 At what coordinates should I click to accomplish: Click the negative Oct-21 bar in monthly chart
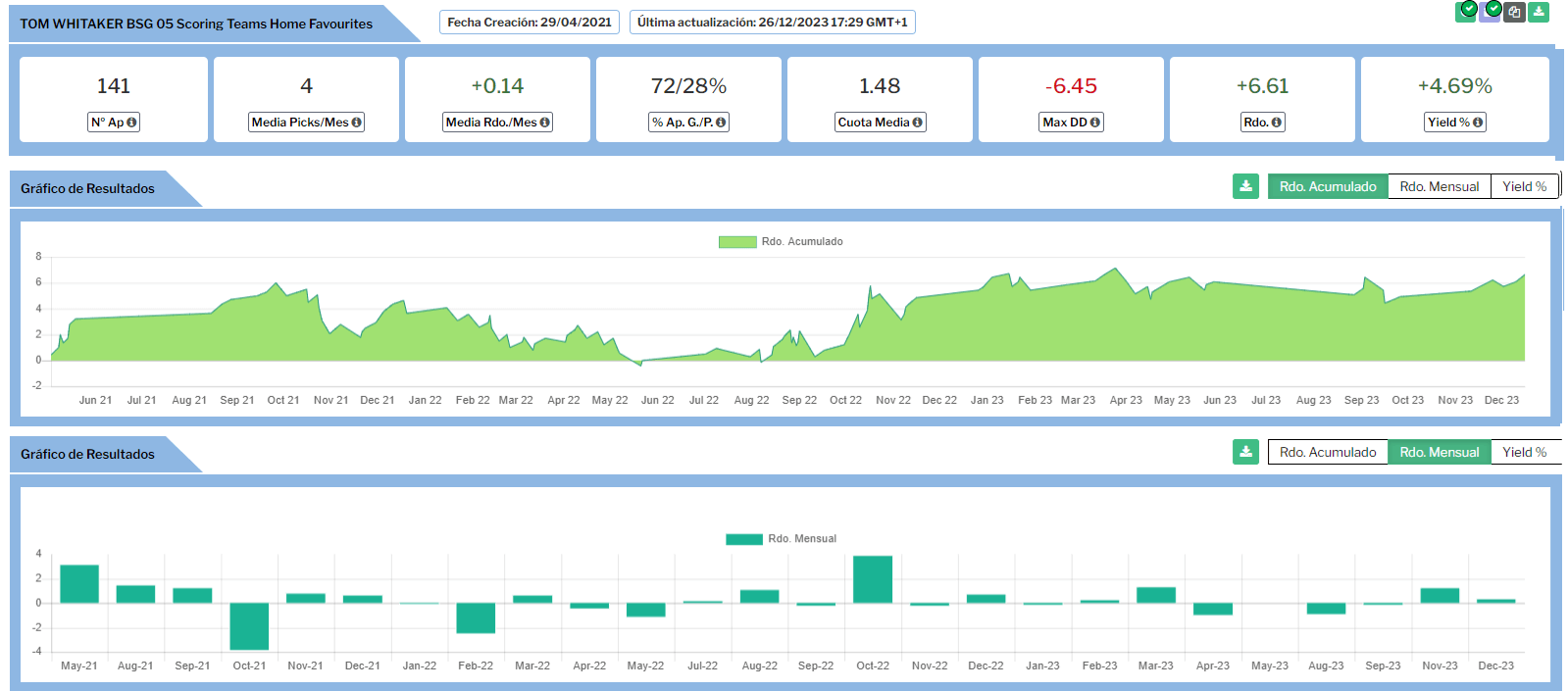tap(249, 625)
